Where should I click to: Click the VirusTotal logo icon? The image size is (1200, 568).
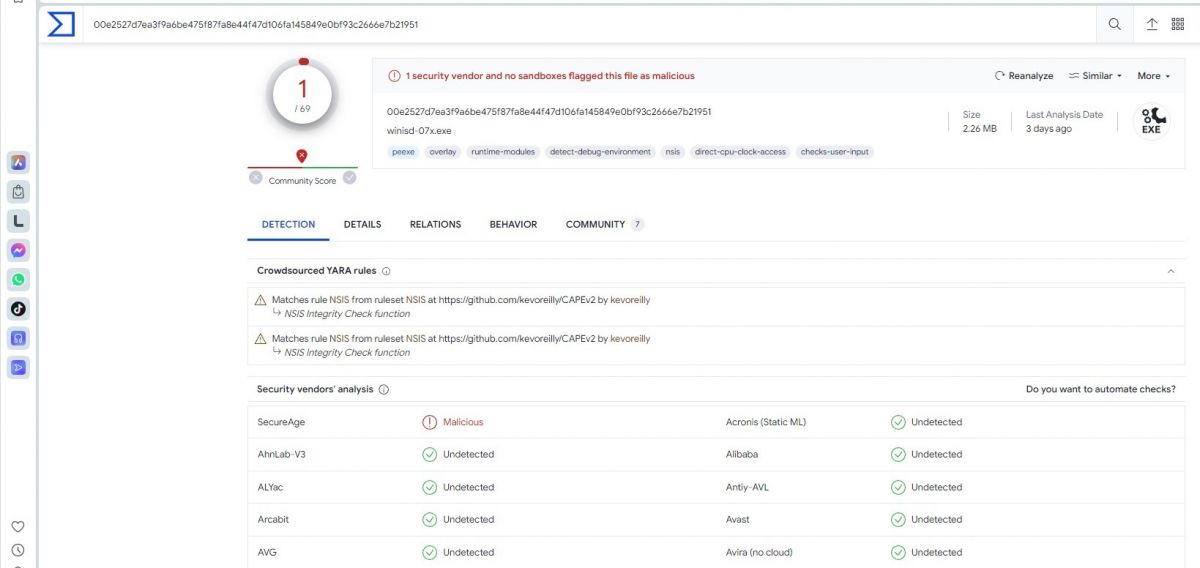[61, 25]
